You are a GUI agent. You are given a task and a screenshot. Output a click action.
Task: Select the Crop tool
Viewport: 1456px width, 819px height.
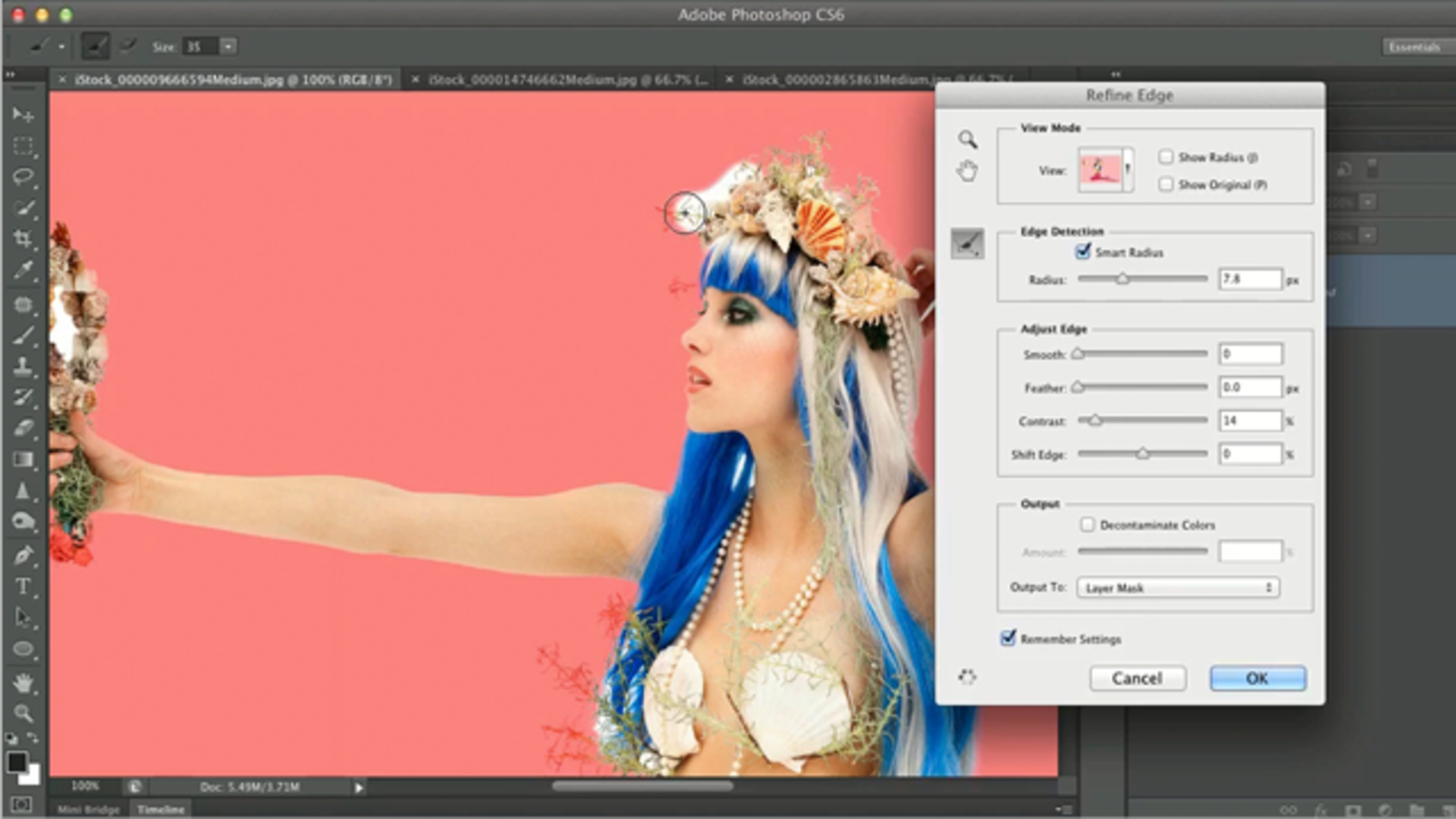[23, 238]
